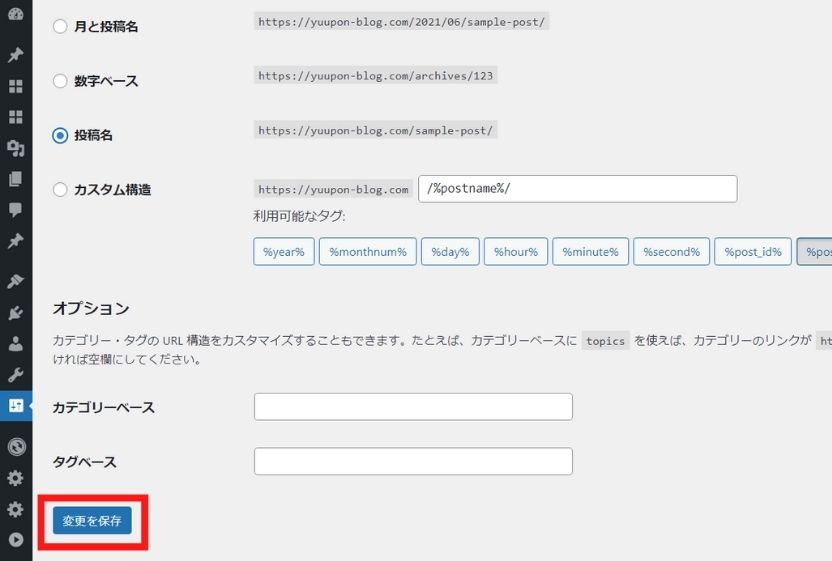The height and width of the screenshot is (561, 832).
Task: Click the 変更を保存 button
Action: (92, 521)
